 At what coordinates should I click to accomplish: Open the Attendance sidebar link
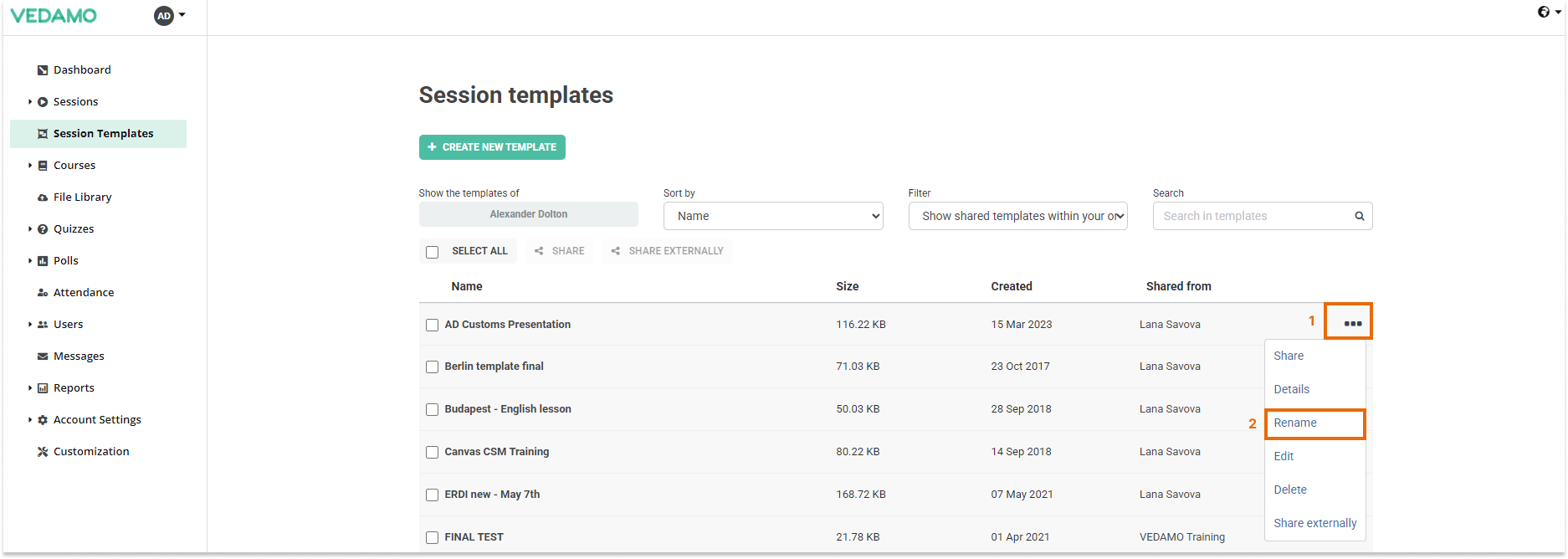[84, 293]
